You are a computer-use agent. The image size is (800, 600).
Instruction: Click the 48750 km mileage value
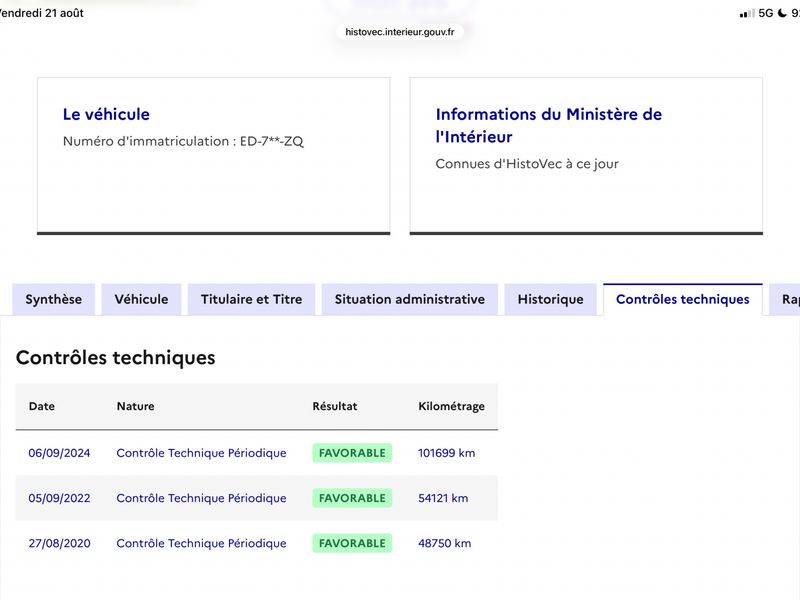coord(444,543)
